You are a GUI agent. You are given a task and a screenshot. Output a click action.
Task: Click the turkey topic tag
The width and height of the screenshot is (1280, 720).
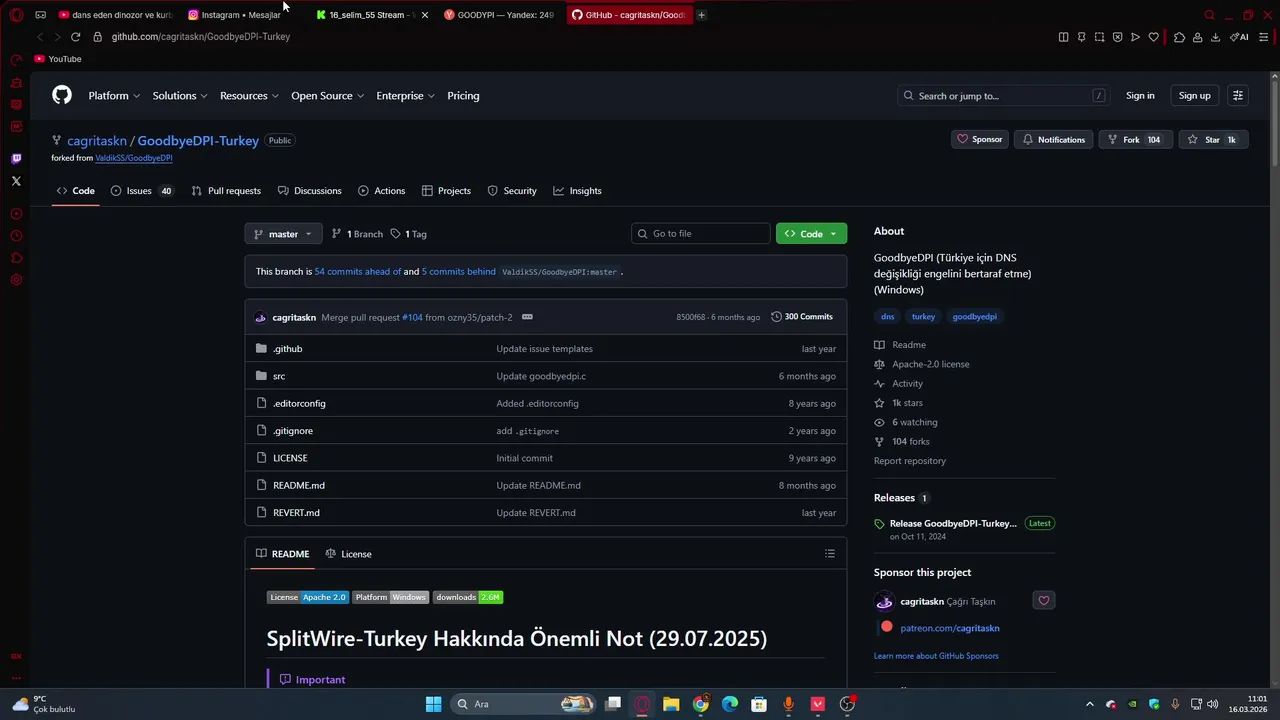pyautogui.click(x=923, y=317)
